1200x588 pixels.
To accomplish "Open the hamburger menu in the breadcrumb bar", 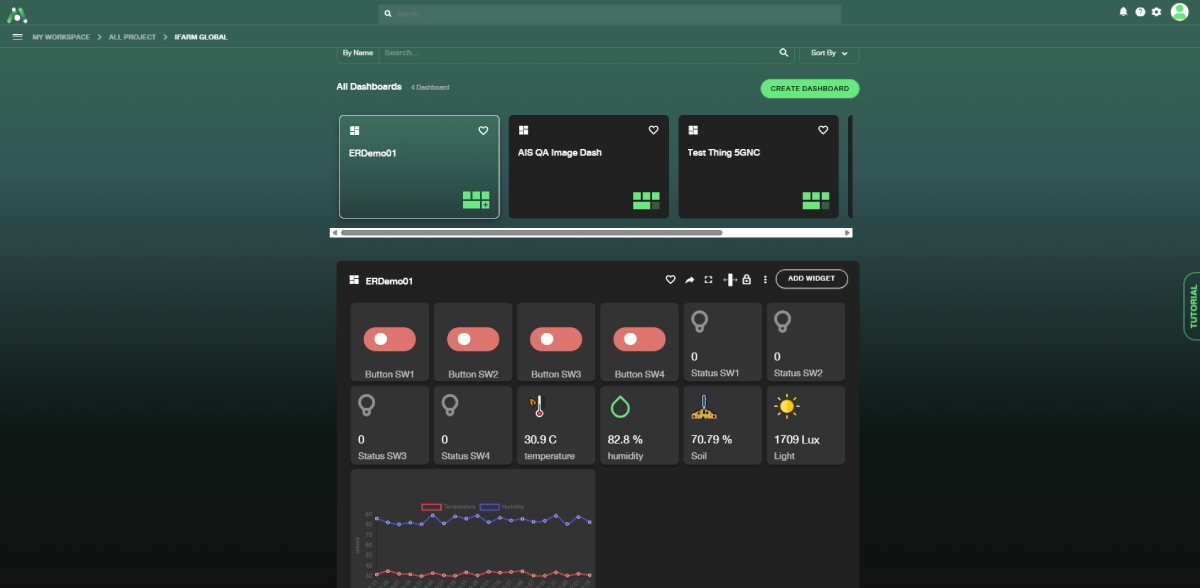I will point(17,37).
